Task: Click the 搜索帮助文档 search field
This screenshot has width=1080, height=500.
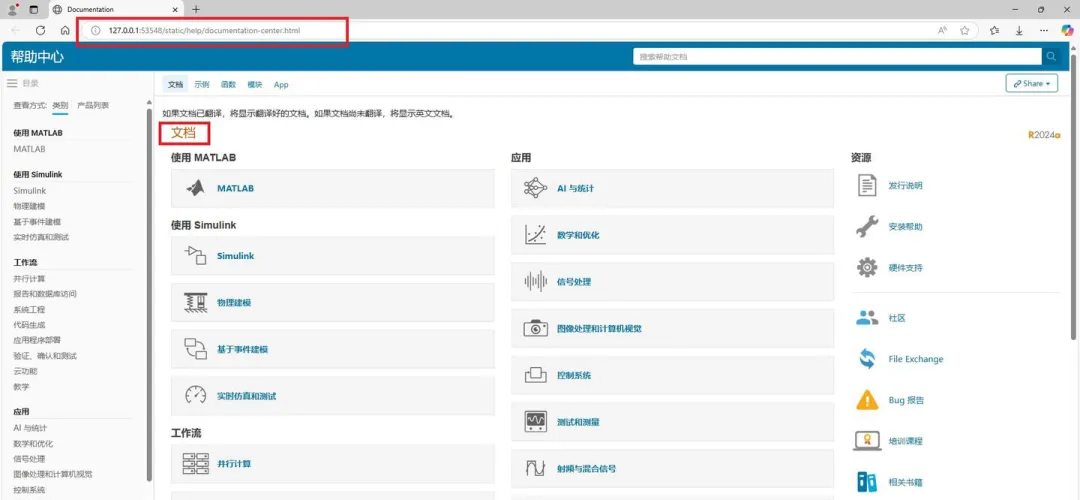Action: click(837, 56)
